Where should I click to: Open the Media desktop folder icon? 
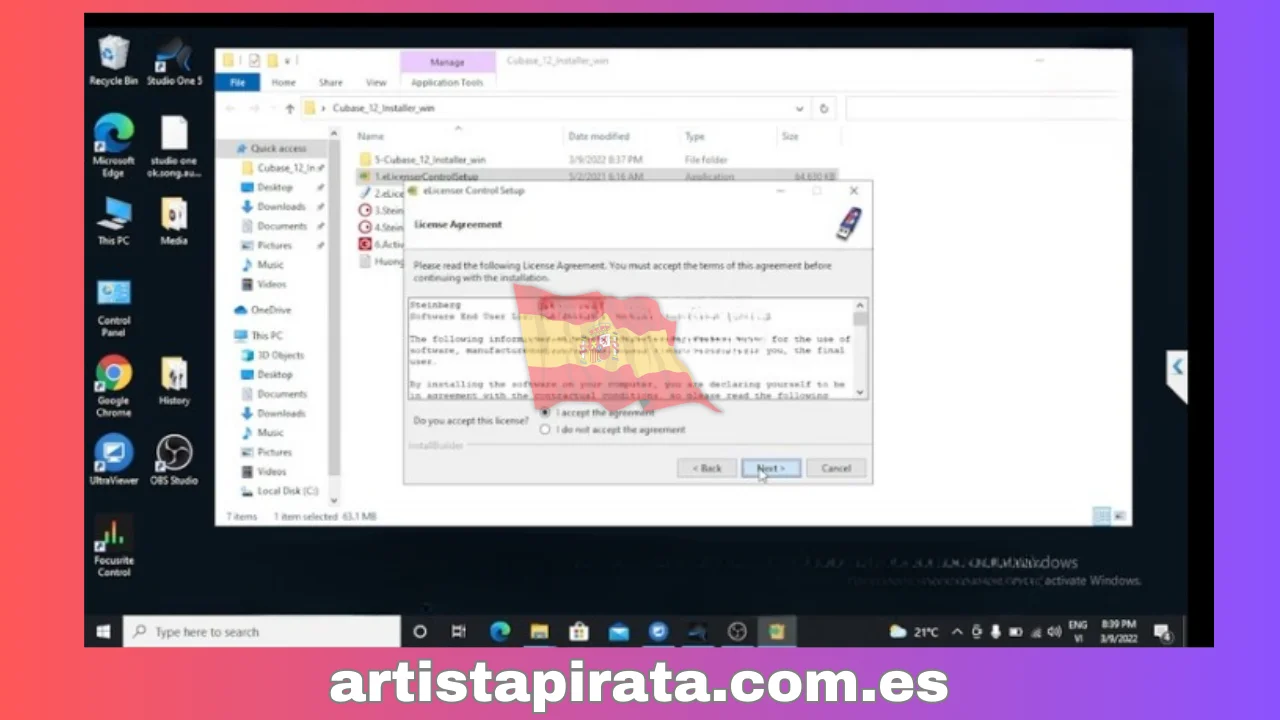pos(174,221)
